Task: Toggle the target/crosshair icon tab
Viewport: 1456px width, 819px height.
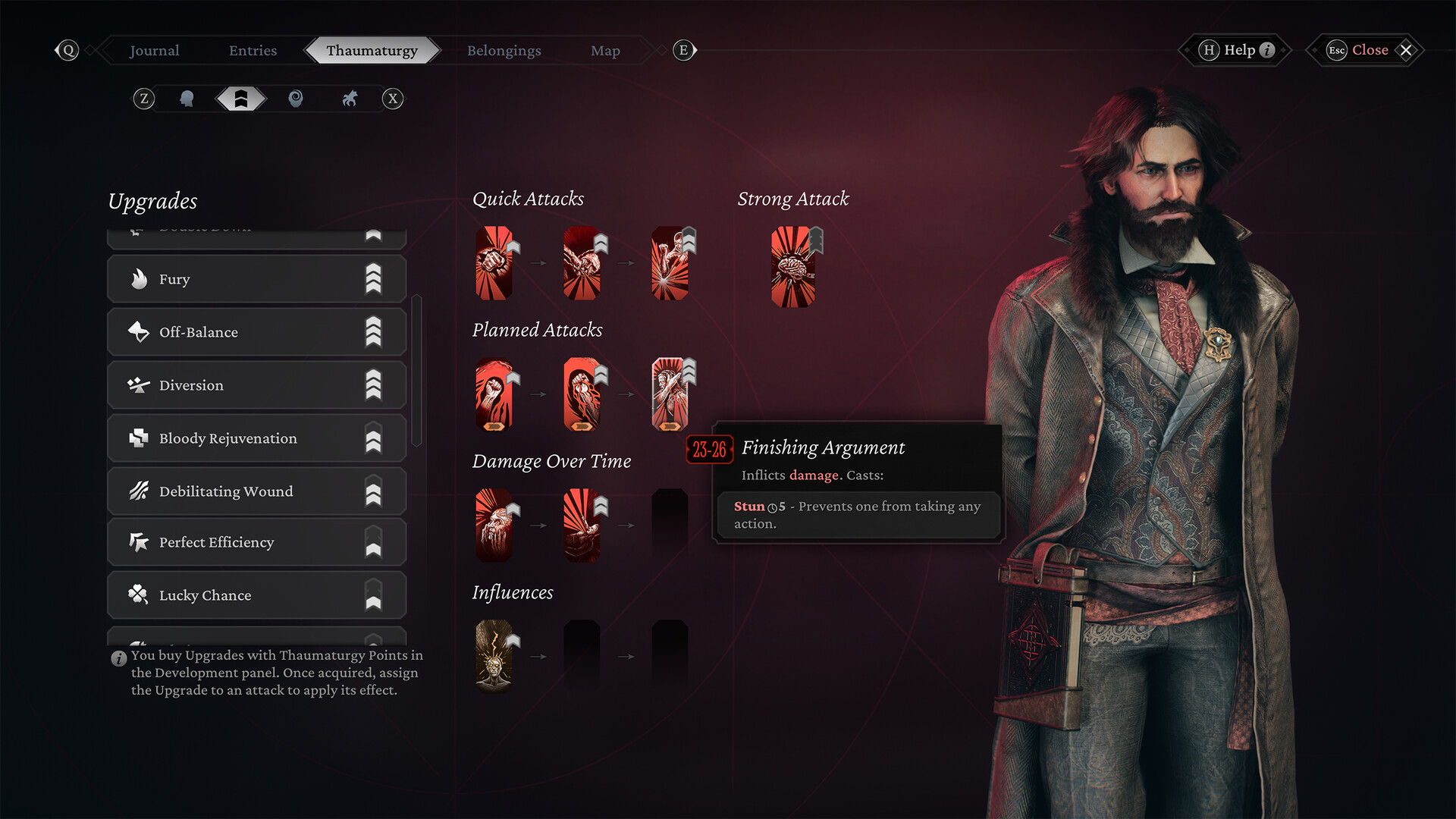Action: [296, 98]
